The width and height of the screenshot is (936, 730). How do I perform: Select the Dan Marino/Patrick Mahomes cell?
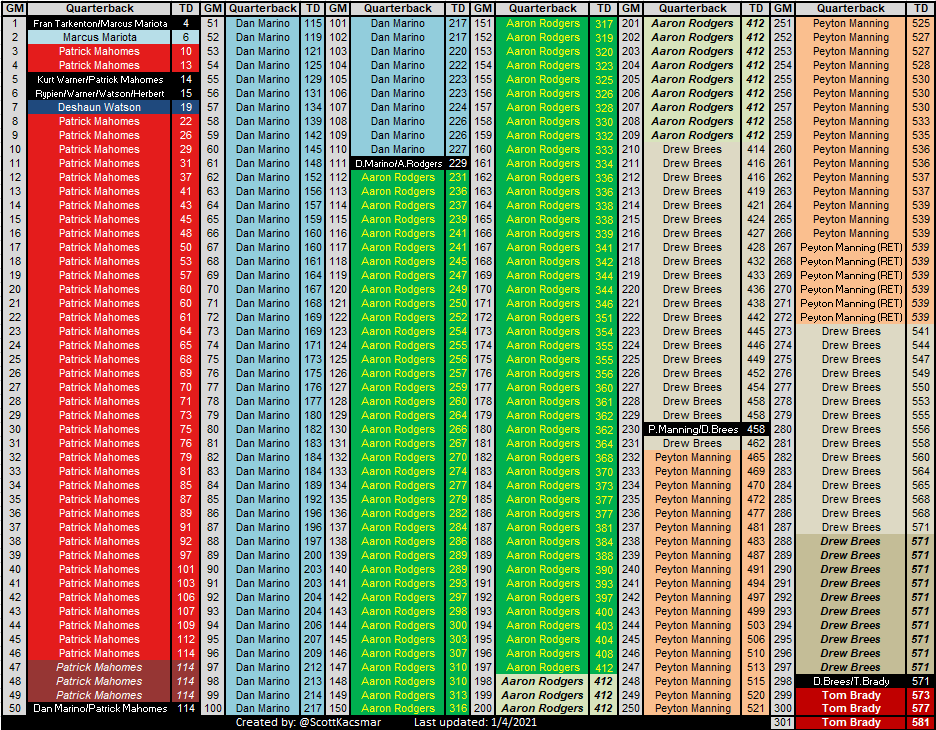point(99,709)
